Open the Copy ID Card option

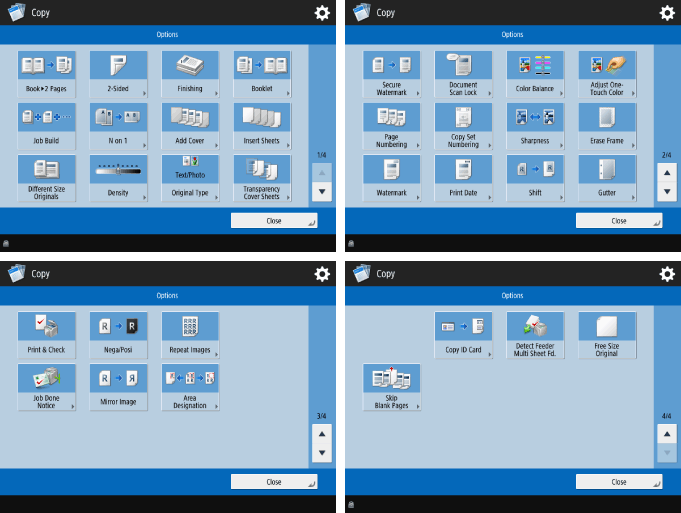click(x=463, y=335)
